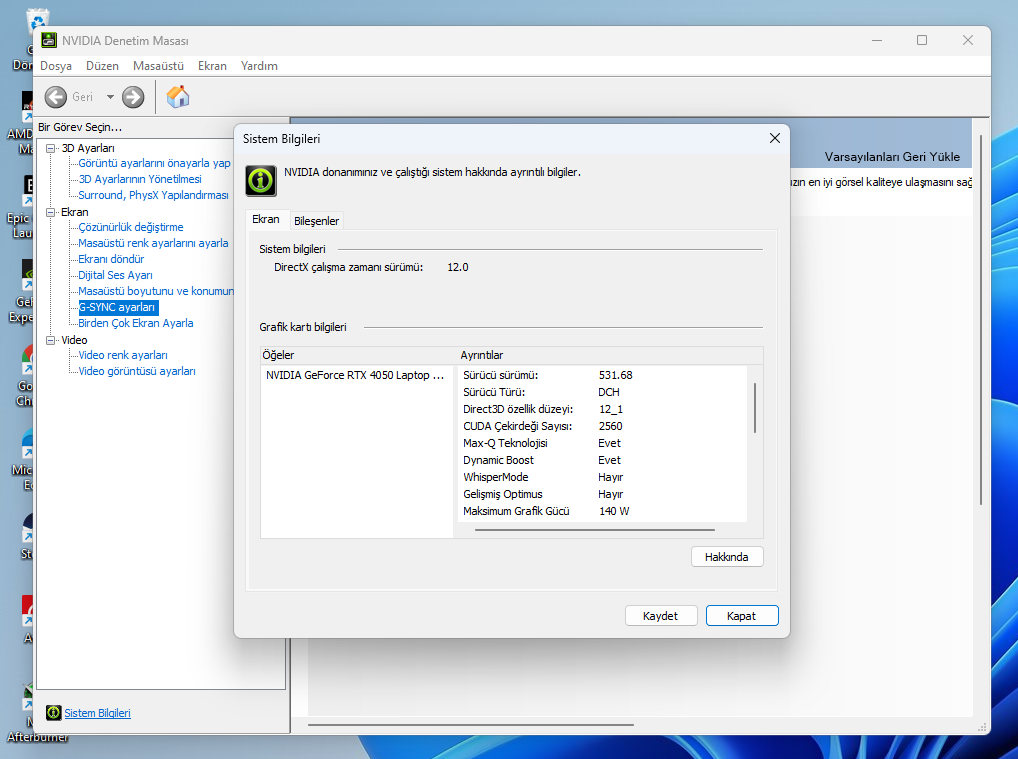This screenshot has height=759, width=1018.
Task: Select Dijital Ses Ayarı
Action: 115,275
